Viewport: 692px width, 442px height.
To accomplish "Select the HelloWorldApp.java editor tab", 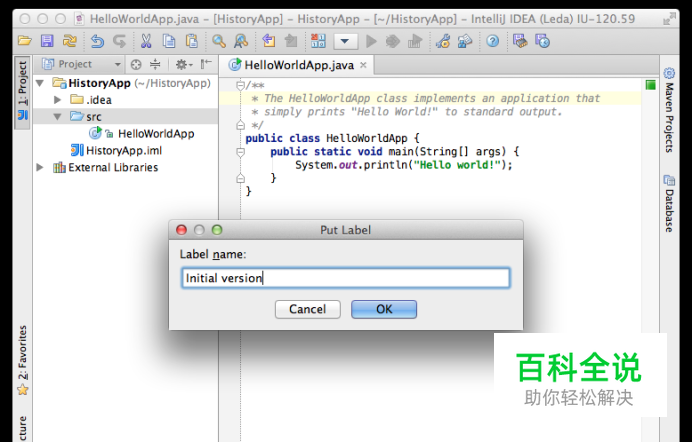I will [299, 65].
